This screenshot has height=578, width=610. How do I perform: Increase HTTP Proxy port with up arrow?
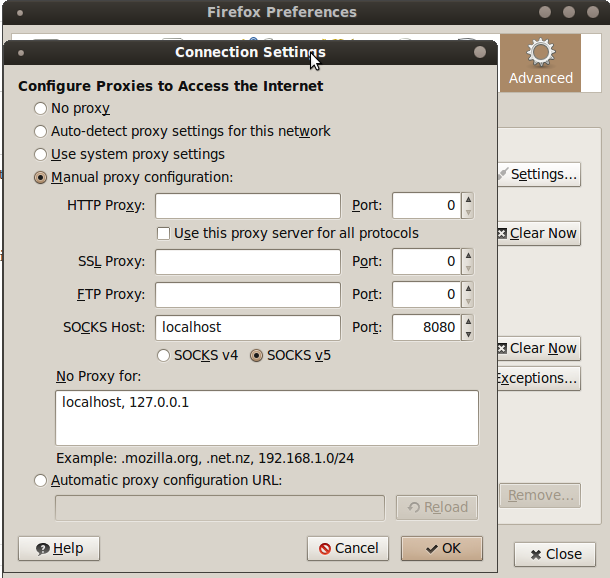[x=468, y=200]
